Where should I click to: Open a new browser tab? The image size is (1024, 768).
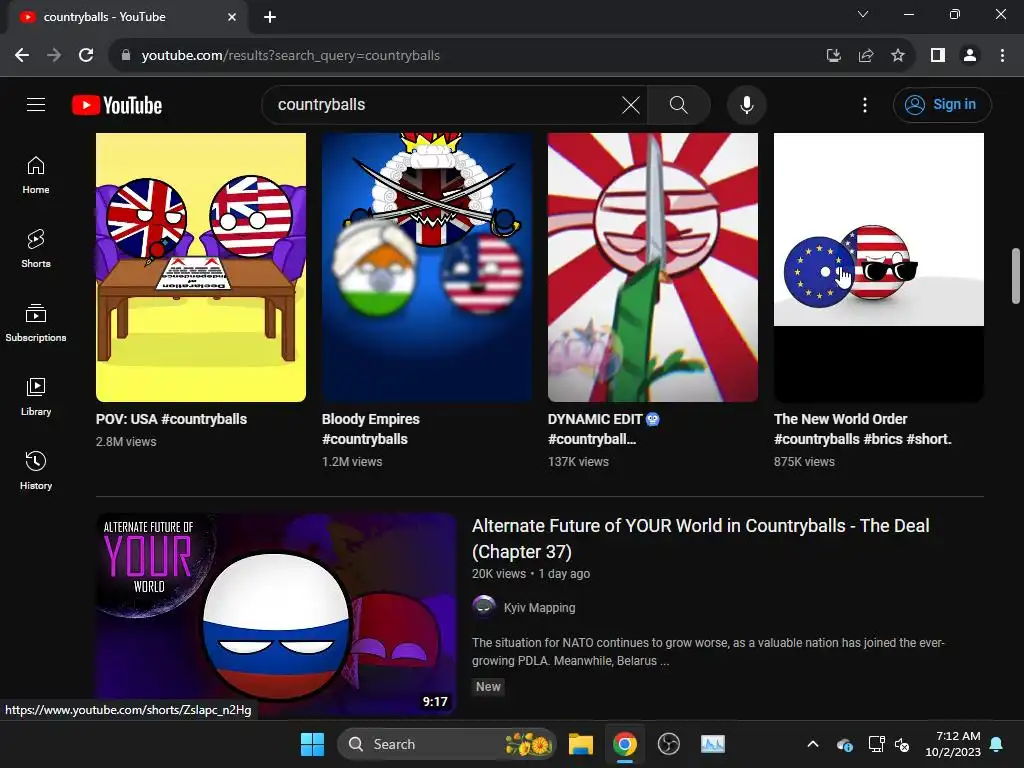pyautogui.click(x=270, y=17)
